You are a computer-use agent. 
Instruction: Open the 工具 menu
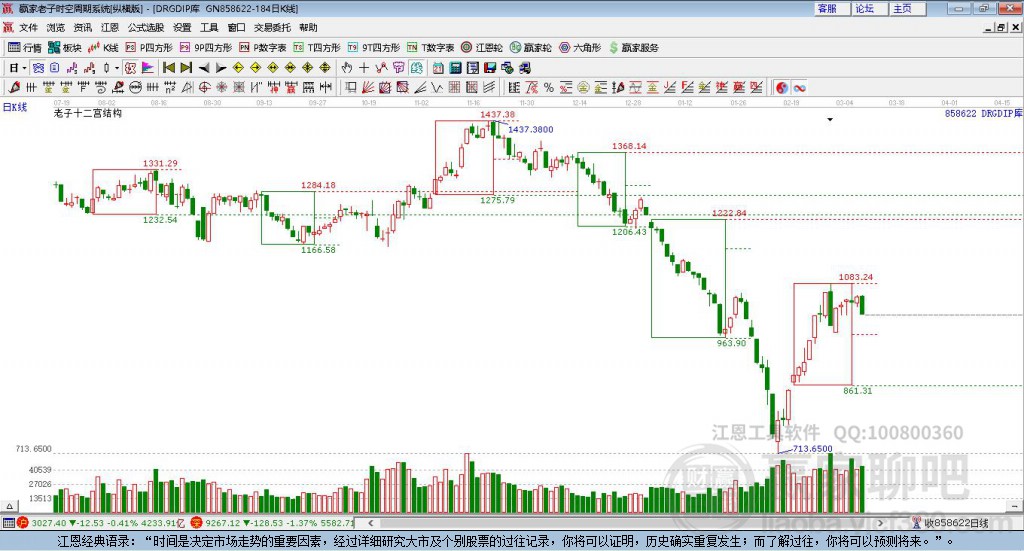tap(209, 27)
